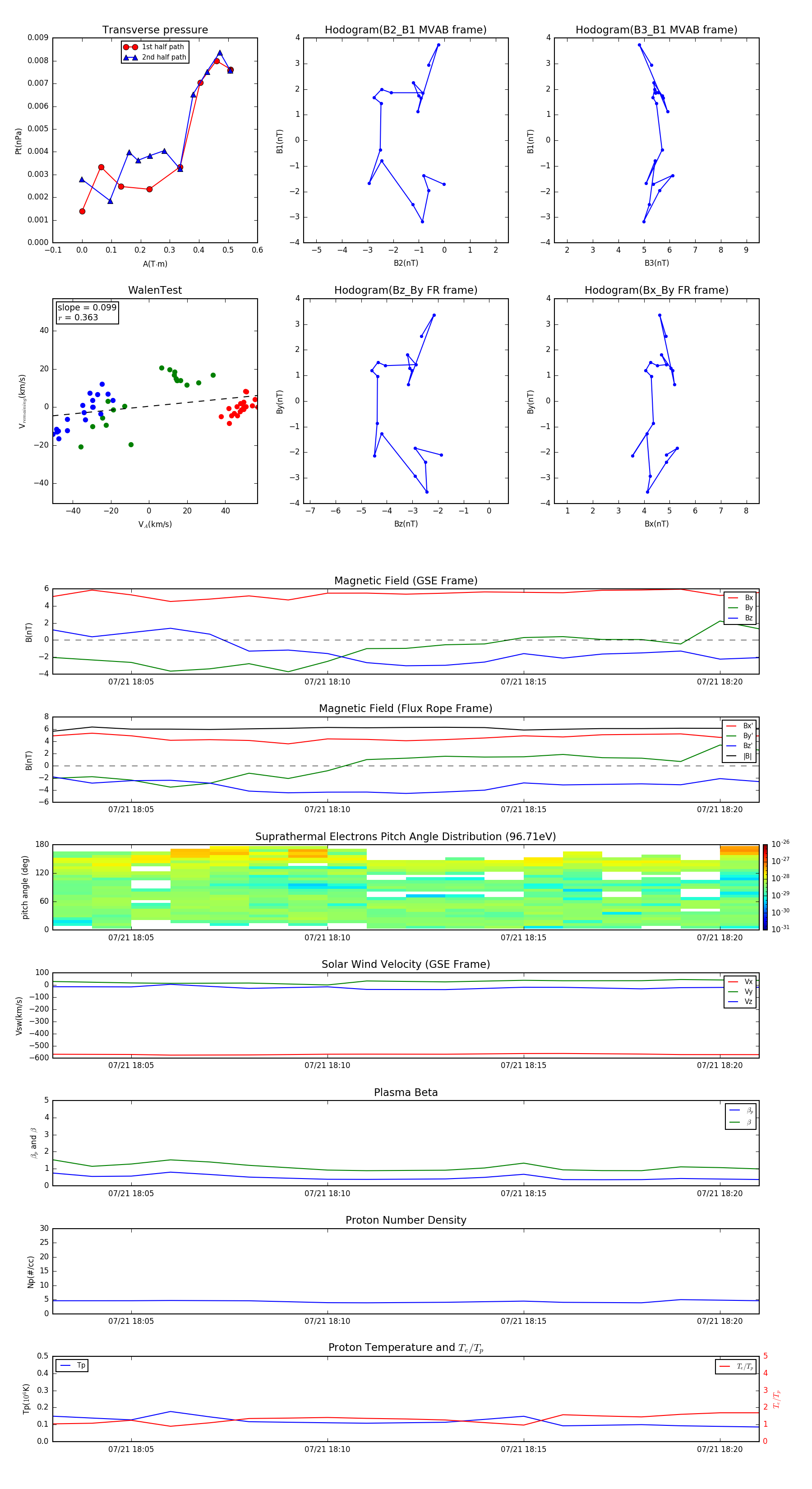The width and height of the screenshot is (812, 1489).
Task: Click the "B2(nT)" x-axis label
Action: coord(406,263)
